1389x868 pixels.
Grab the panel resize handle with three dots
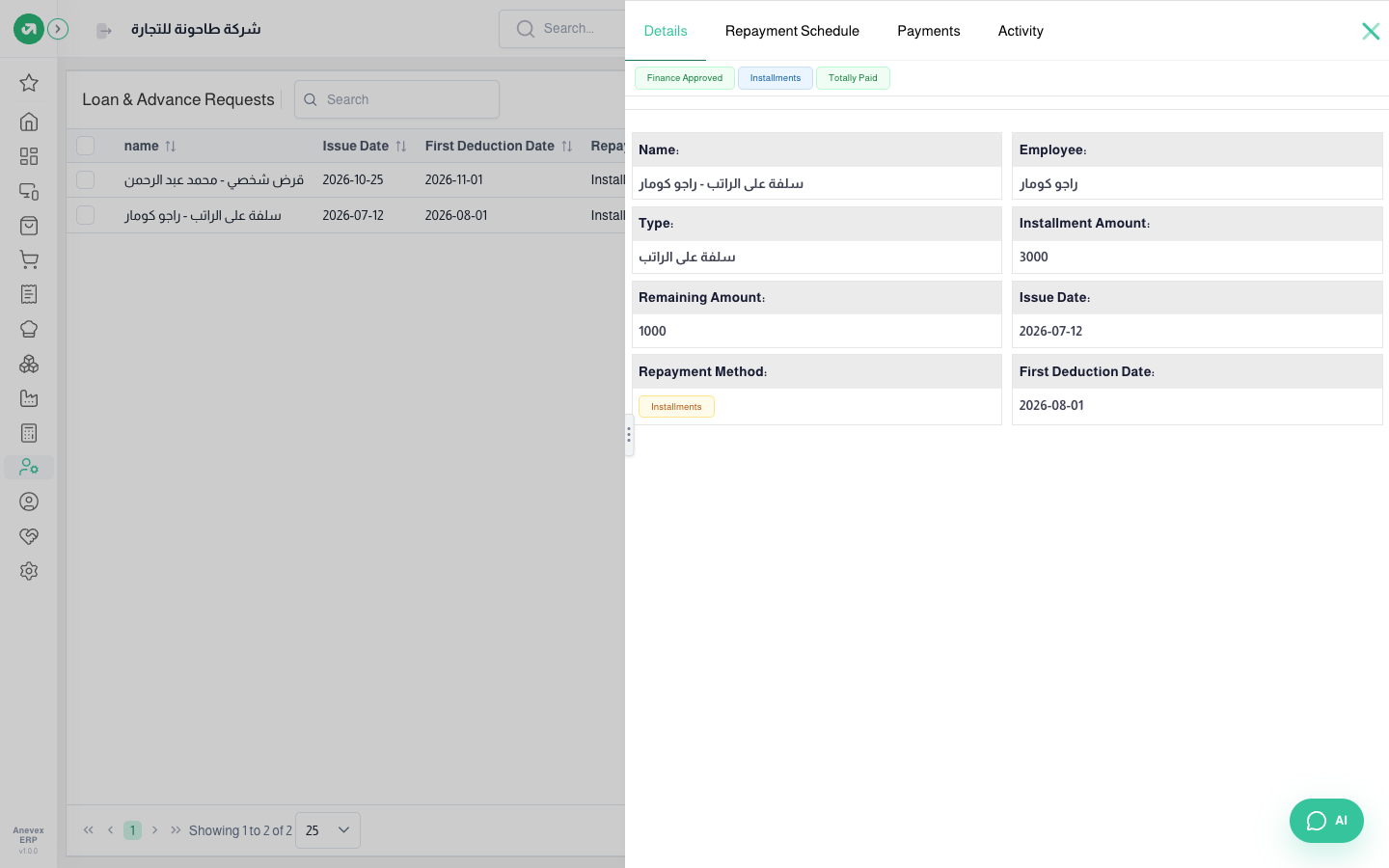tap(629, 435)
